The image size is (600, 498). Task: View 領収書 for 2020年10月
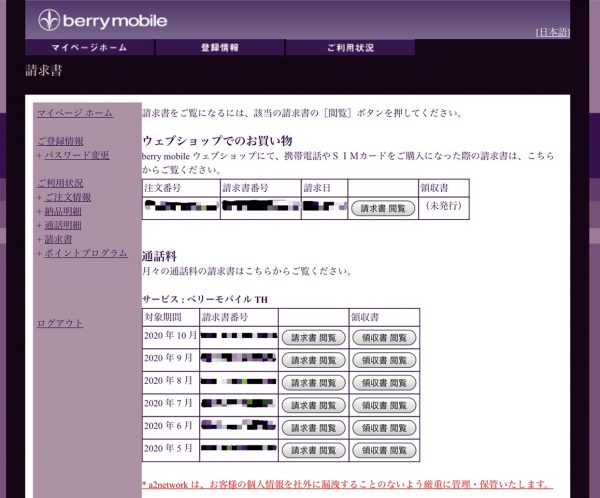(x=384, y=338)
